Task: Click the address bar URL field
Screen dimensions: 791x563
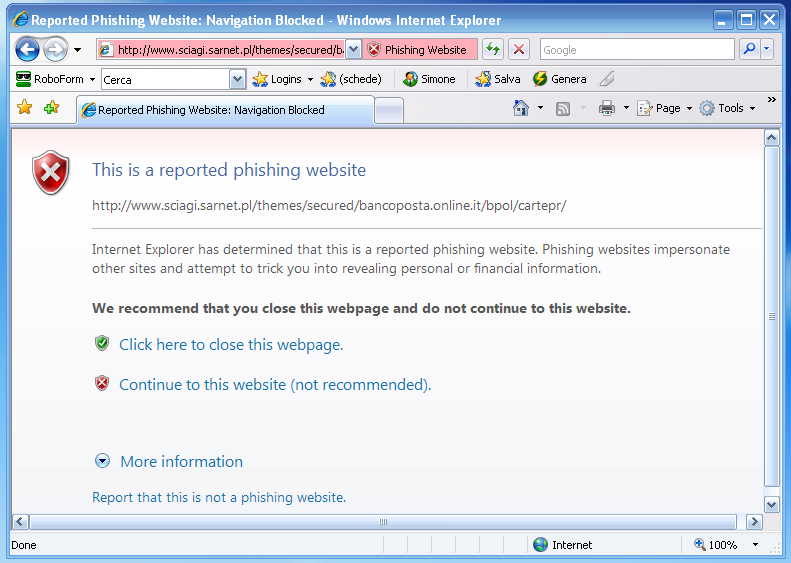Action: click(x=221, y=49)
